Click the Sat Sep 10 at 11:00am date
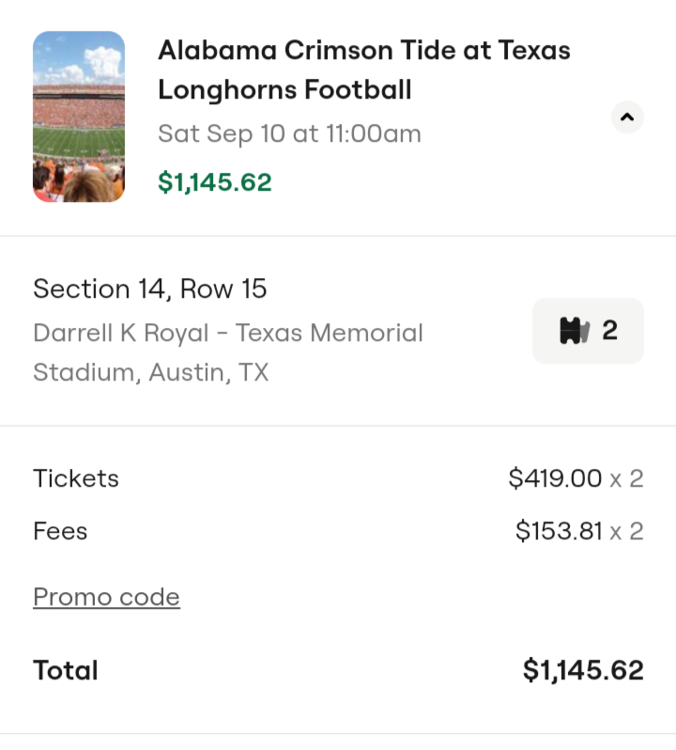Screen dimensions: 676x750 coord(289,134)
